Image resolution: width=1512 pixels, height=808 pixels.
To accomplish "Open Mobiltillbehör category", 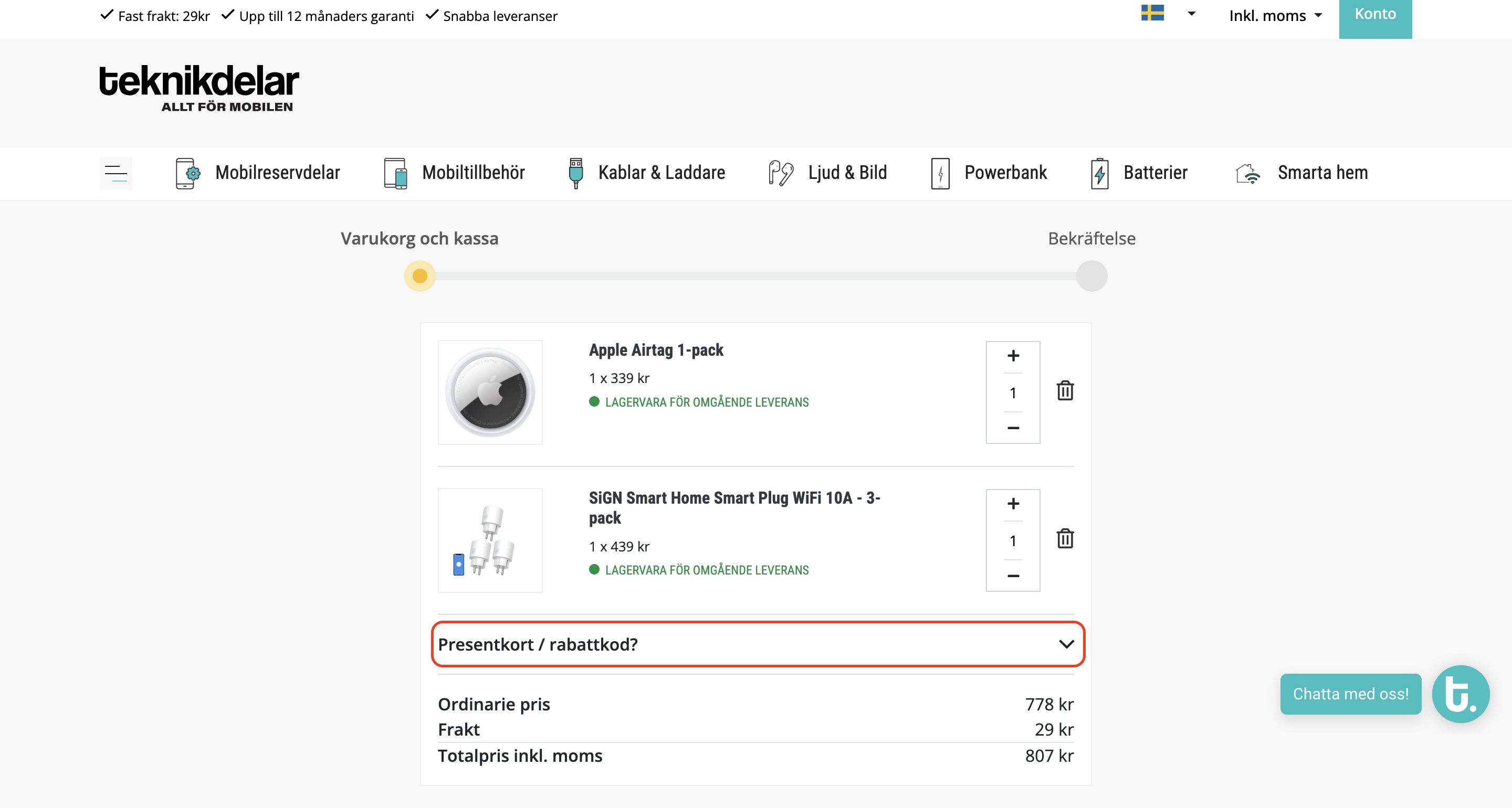I will 473,173.
